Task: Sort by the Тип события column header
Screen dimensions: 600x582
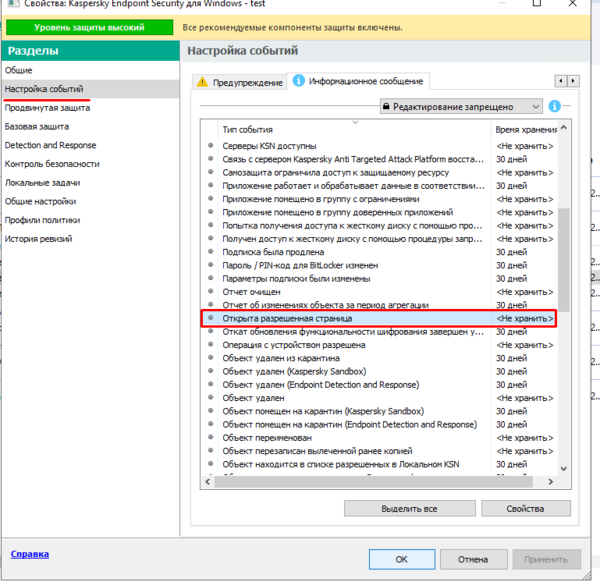Action: pyautogui.click(x=354, y=130)
